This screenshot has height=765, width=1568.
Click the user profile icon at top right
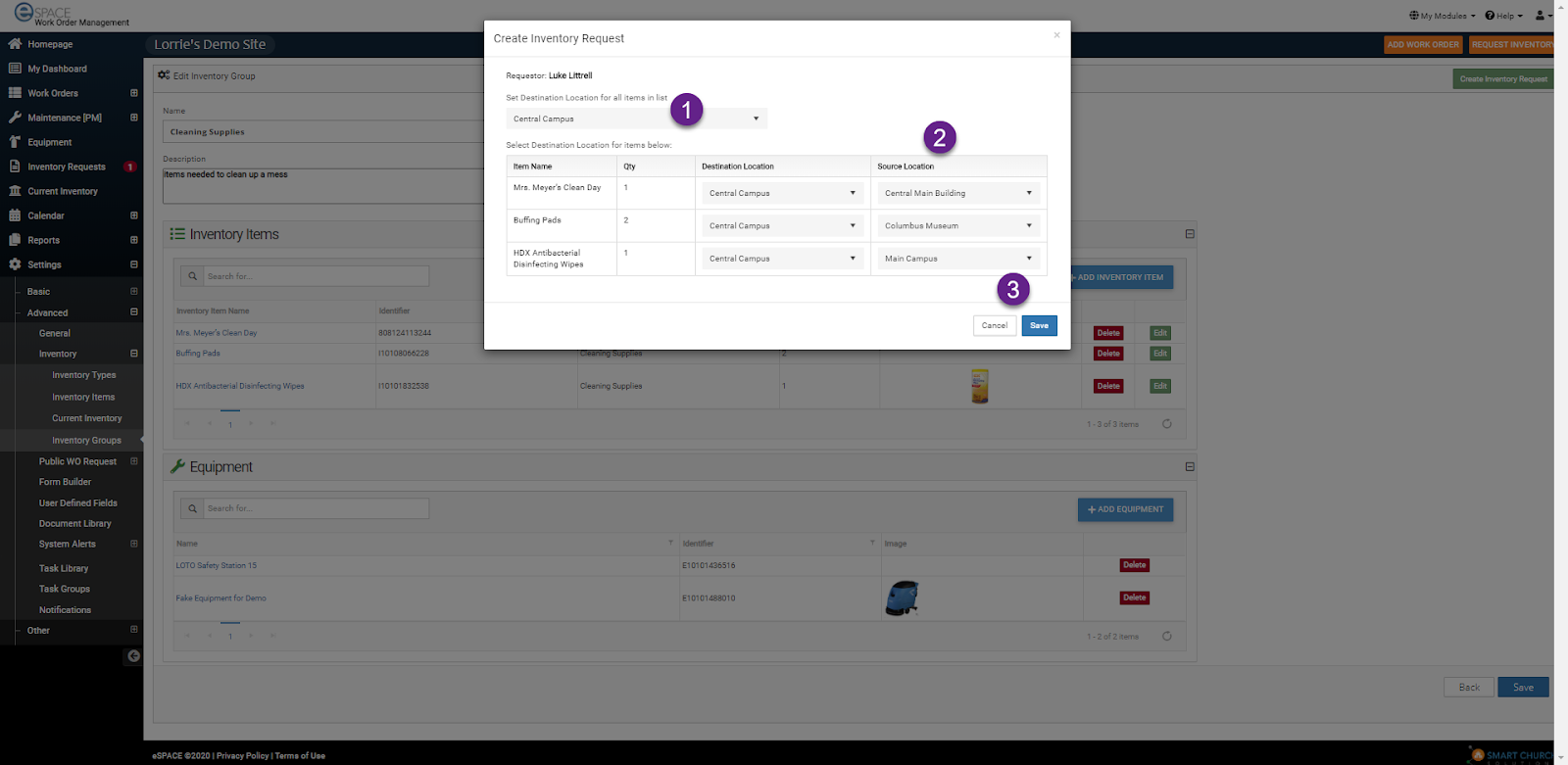1542,16
